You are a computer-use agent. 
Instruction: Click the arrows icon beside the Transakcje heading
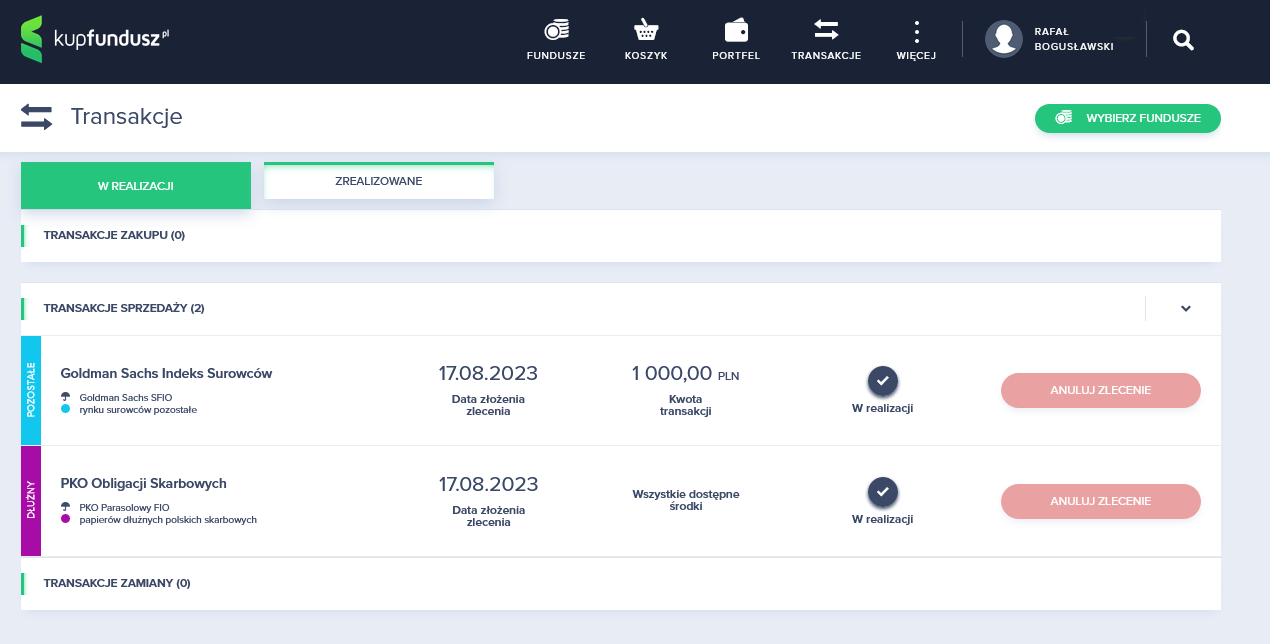pyautogui.click(x=37, y=117)
